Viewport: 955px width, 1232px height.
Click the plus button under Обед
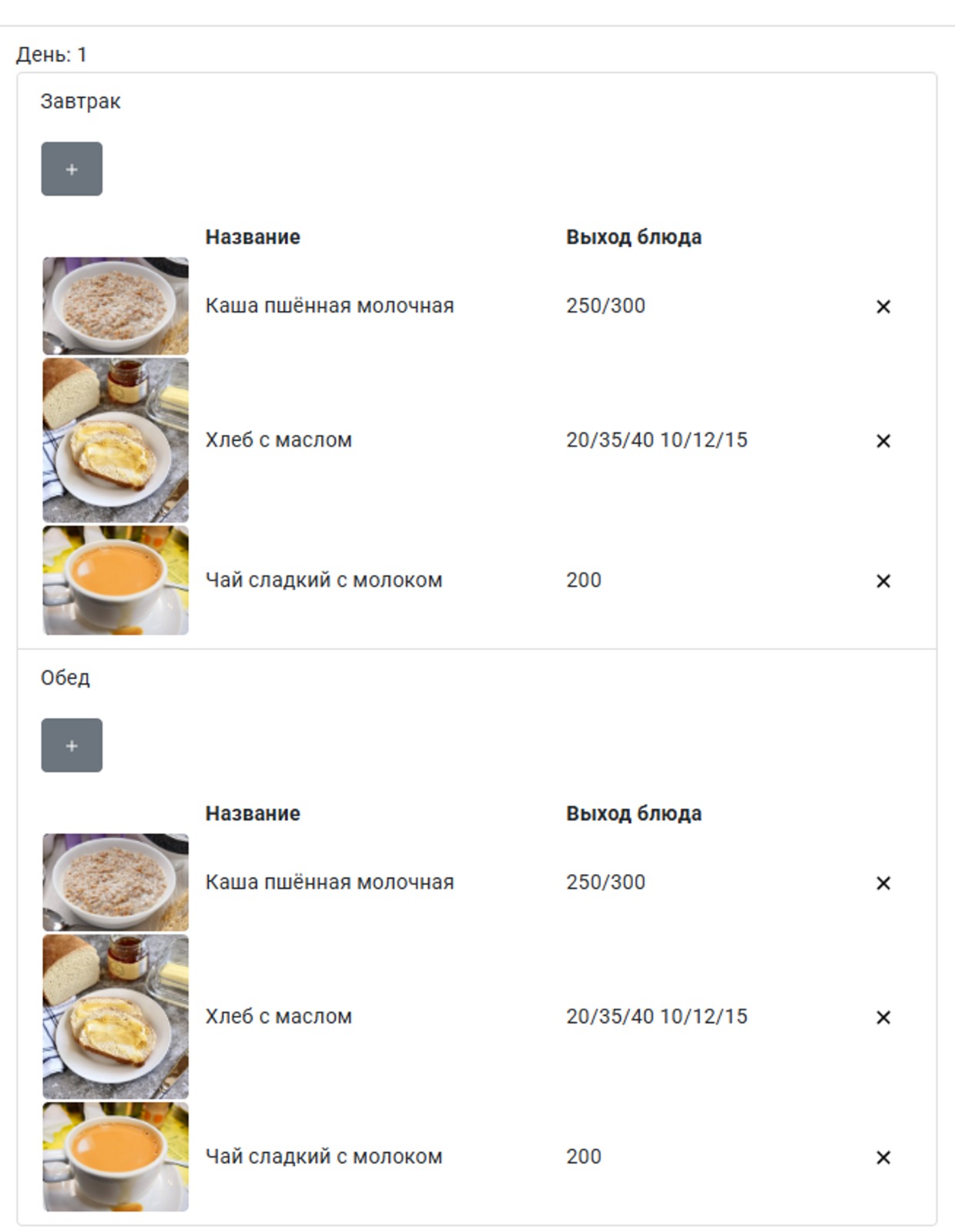[72, 745]
